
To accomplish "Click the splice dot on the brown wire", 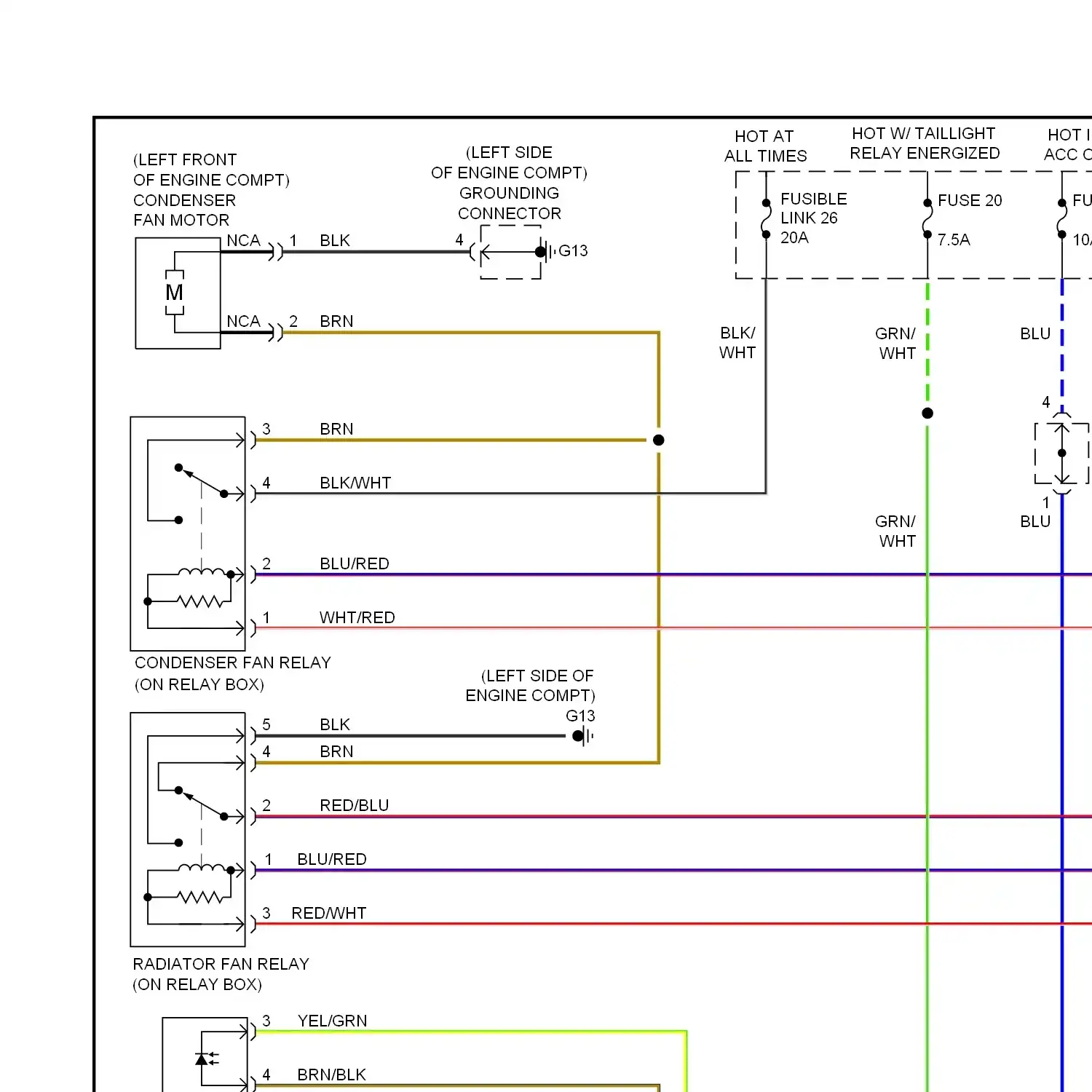I will (659, 440).
